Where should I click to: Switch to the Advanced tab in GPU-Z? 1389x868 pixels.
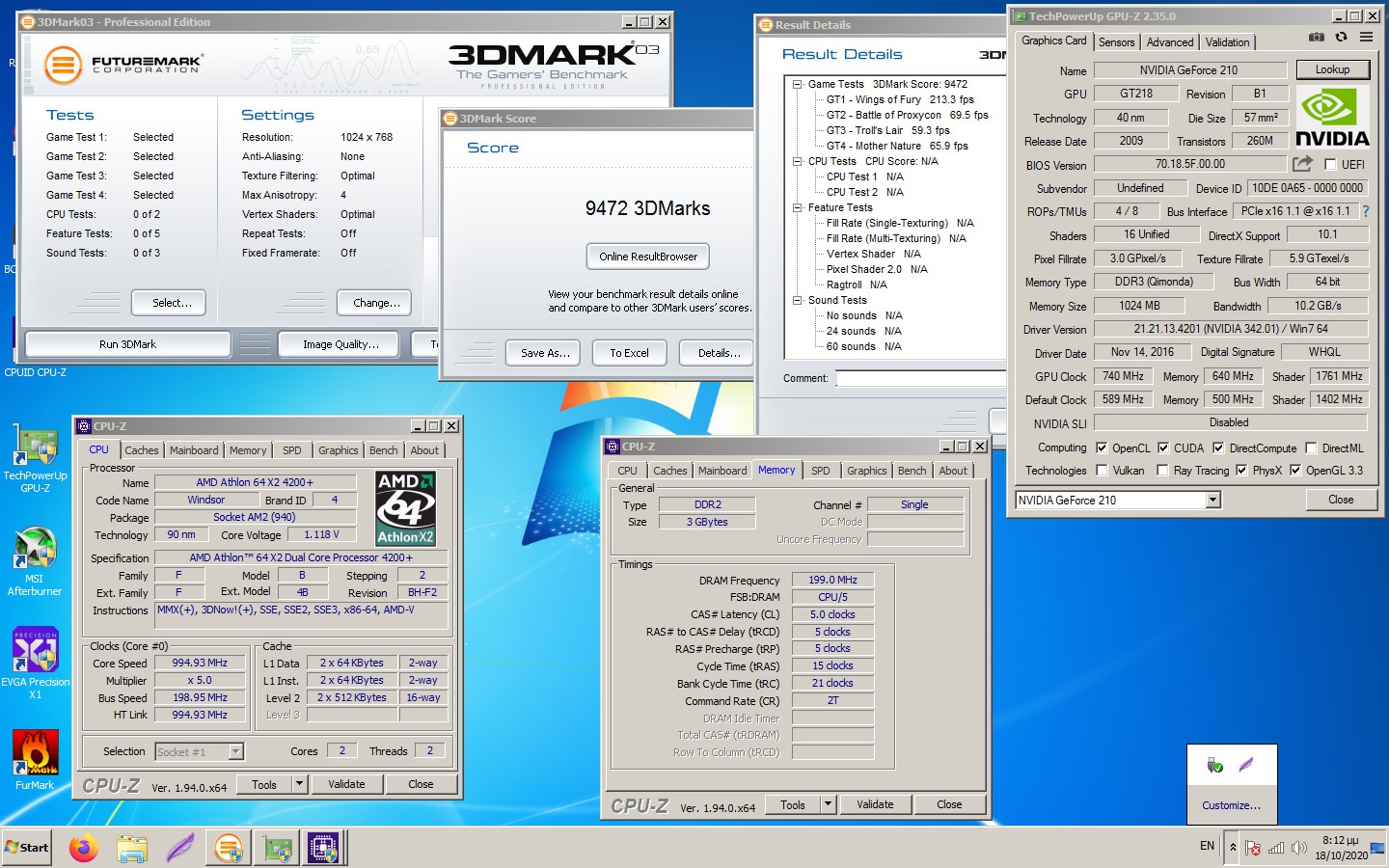(1170, 41)
